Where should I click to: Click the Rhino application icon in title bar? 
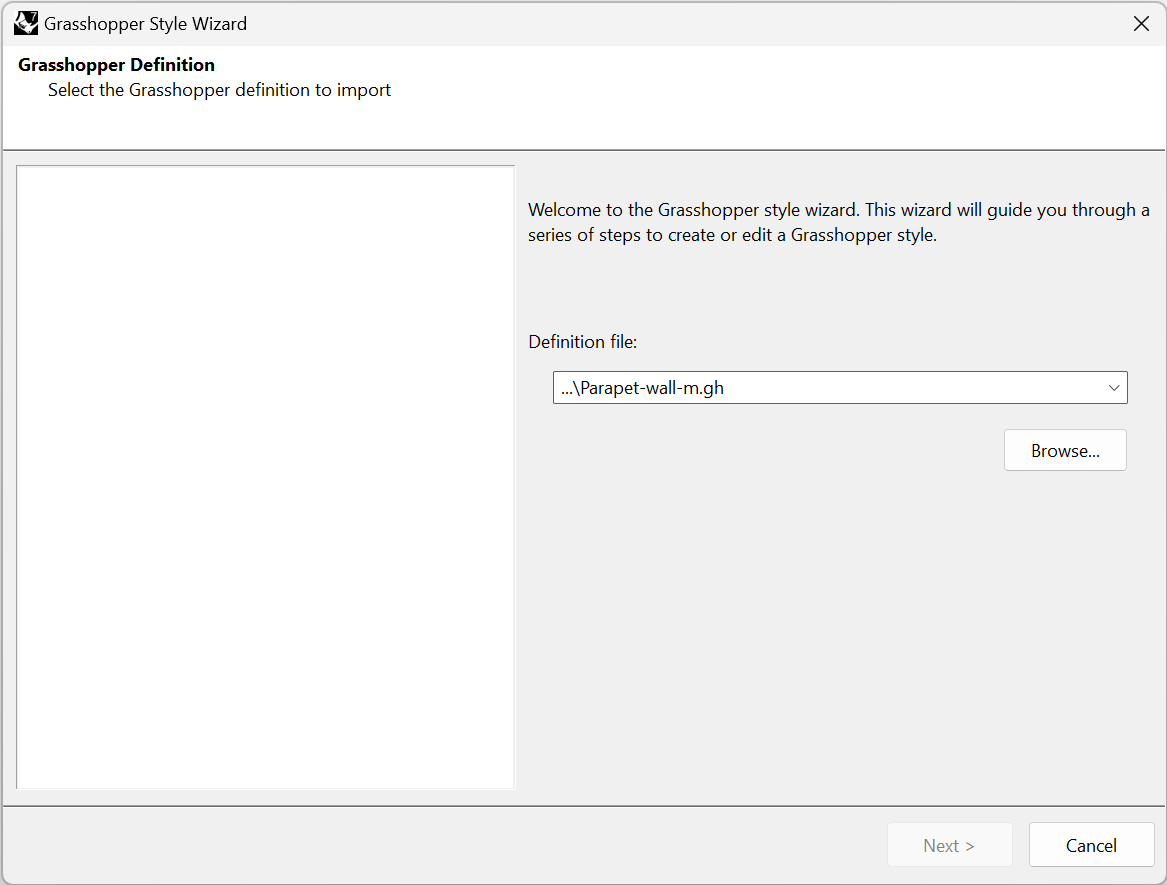click(26, 24)
